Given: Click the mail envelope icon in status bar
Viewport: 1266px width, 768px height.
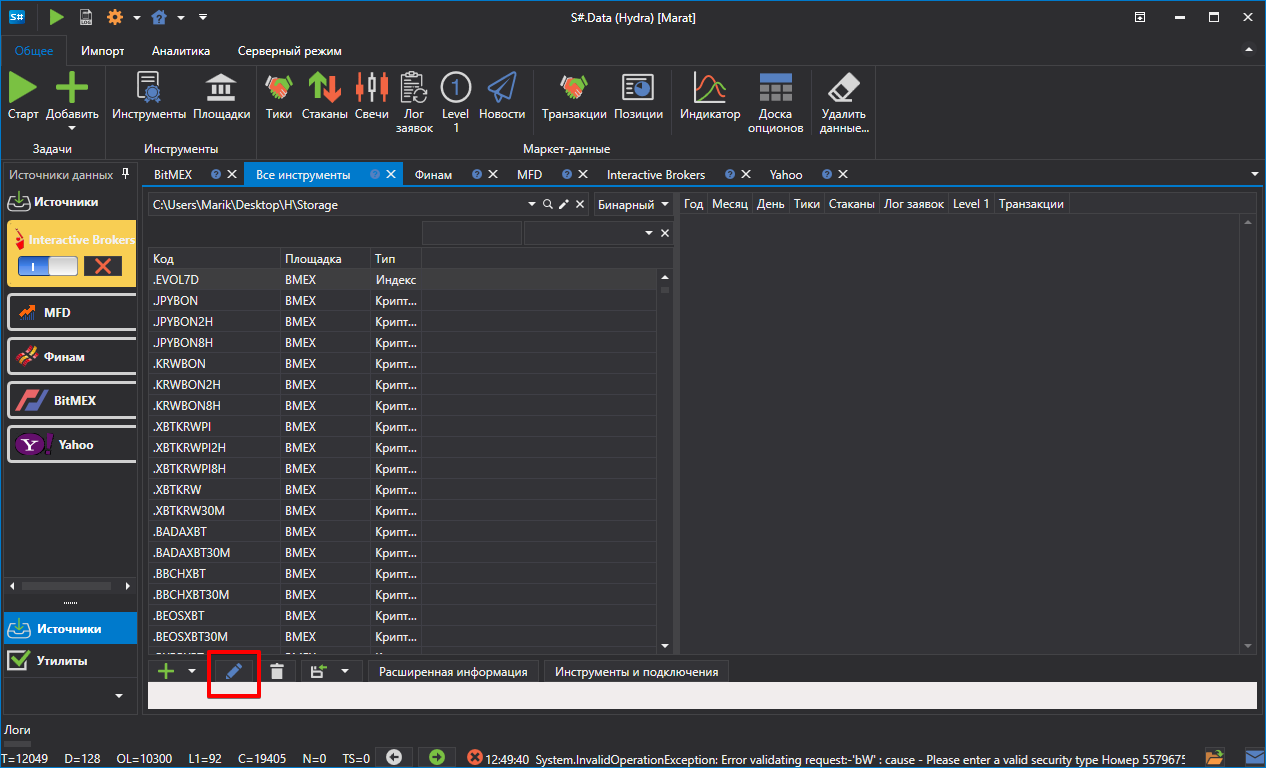Looking at the screenshot, I should point(1254,757).
